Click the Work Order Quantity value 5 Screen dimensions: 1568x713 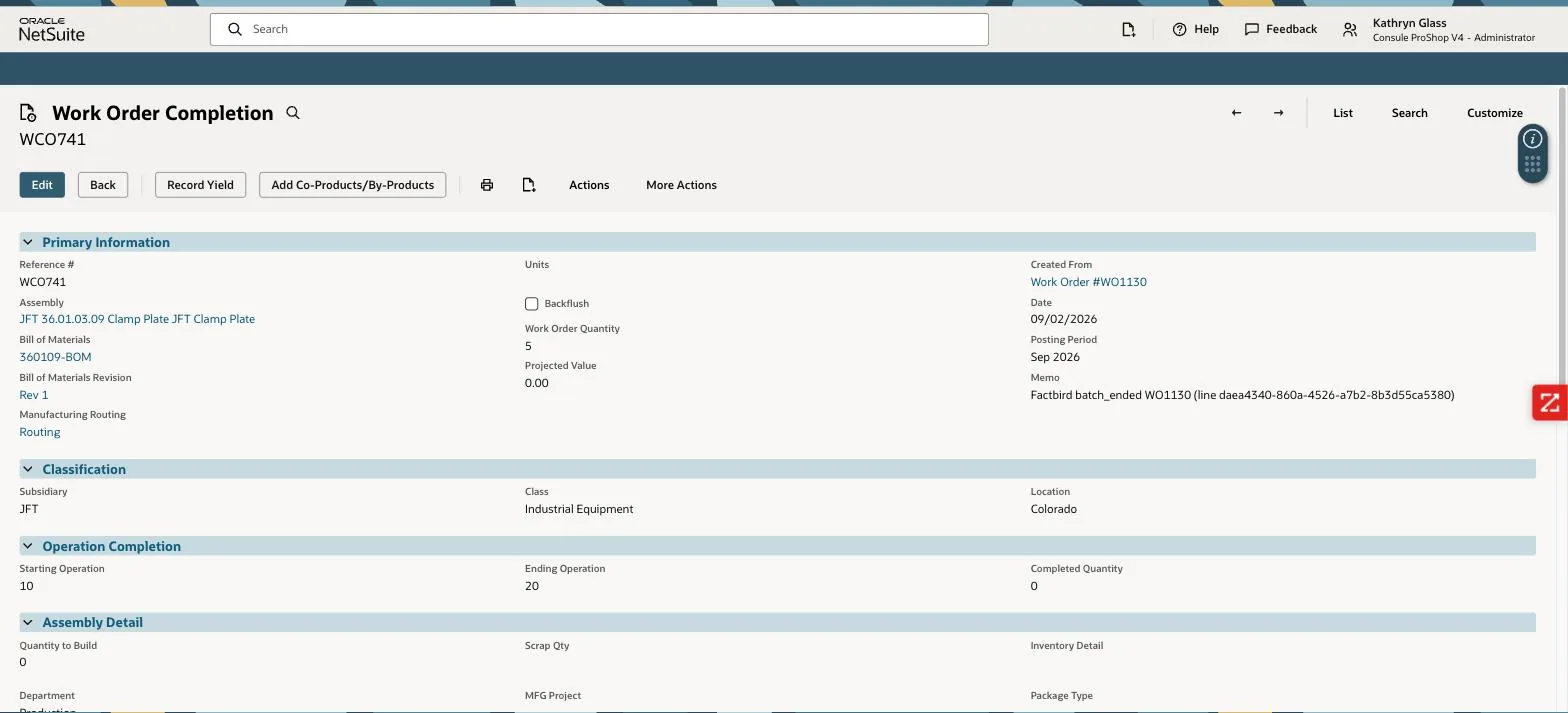coord(528,346)
